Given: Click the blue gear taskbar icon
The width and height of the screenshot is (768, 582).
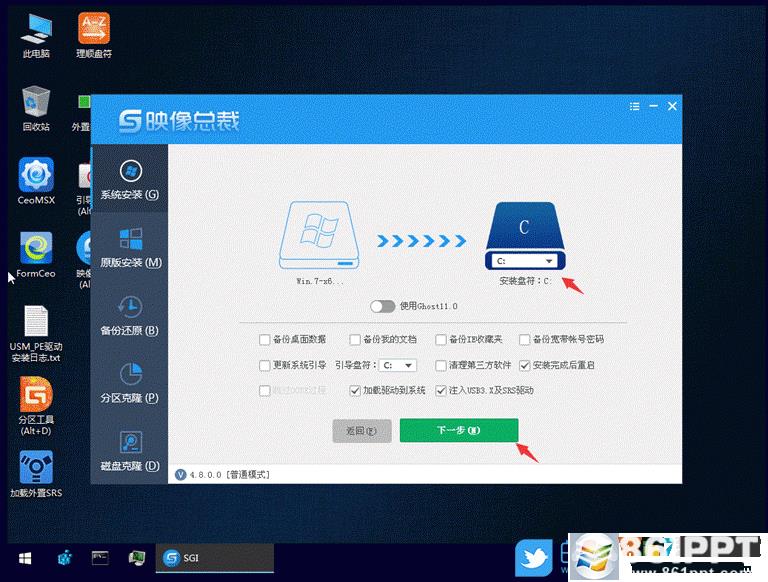Looking at the screenshot, I should click(65, 558).
